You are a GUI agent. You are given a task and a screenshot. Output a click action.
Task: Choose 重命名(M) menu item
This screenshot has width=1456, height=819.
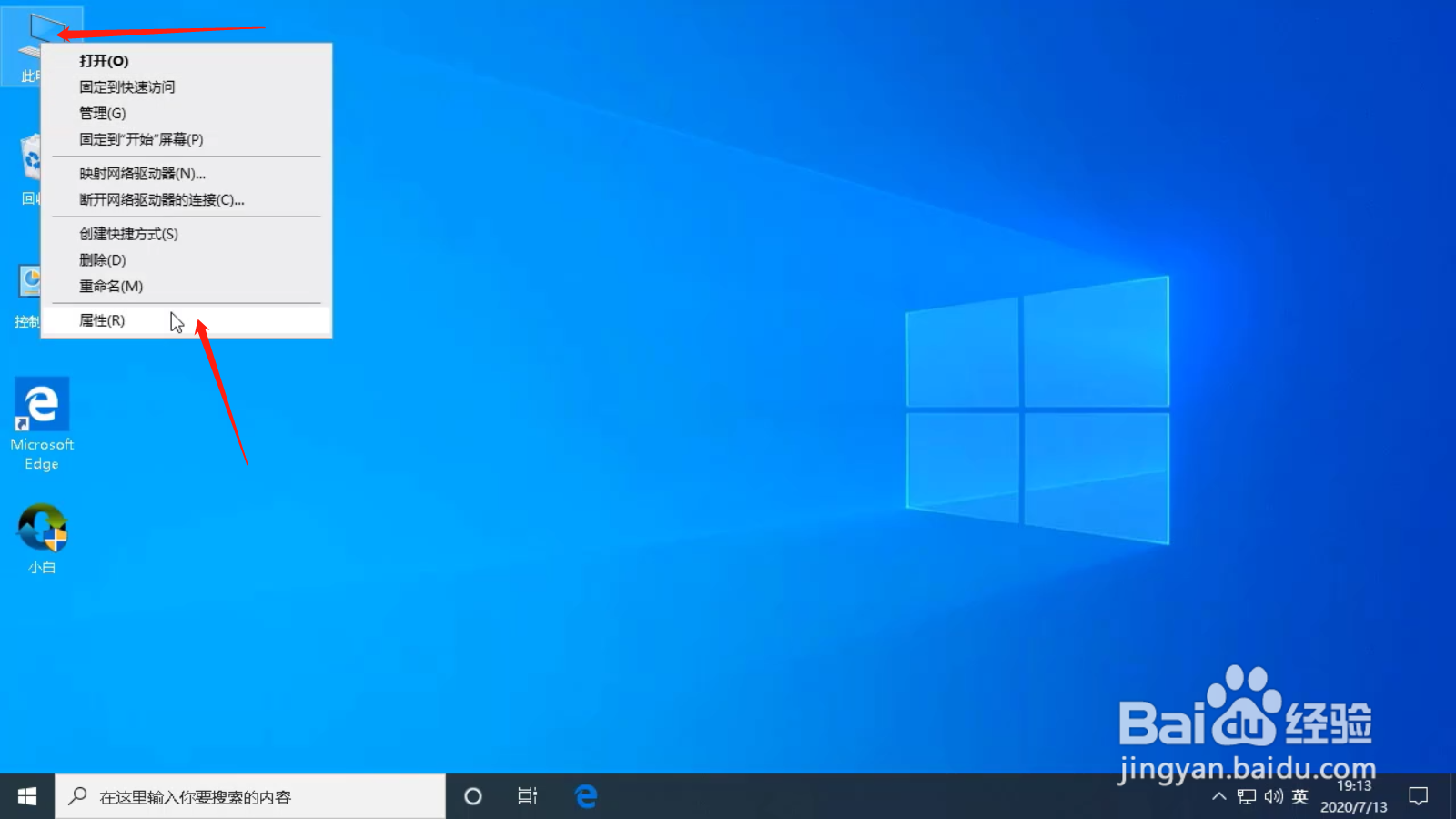pyautogui.click(x=187, y=287)
